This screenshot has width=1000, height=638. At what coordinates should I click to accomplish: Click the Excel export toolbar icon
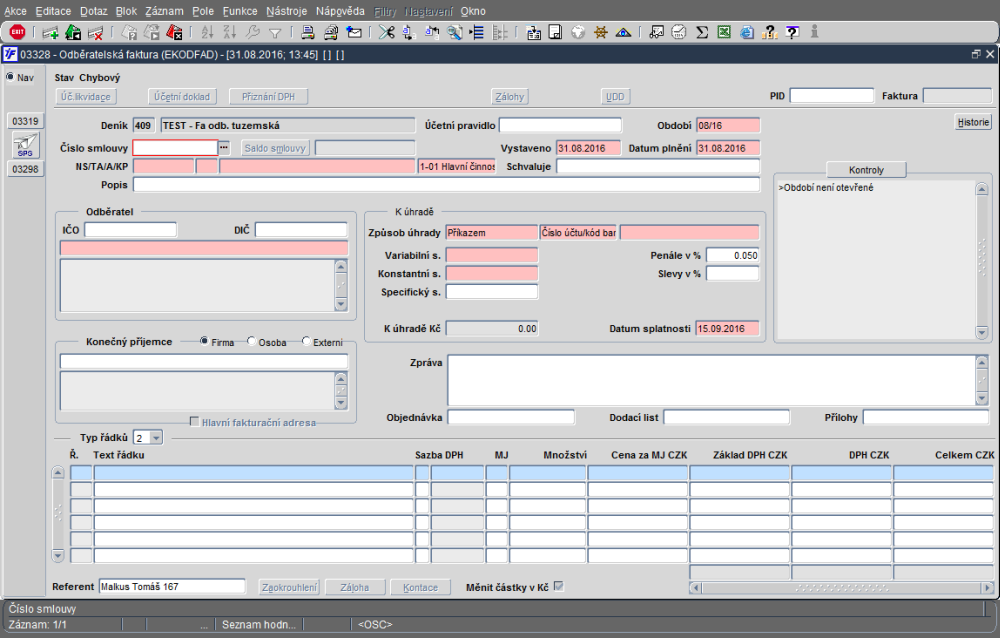724,32
